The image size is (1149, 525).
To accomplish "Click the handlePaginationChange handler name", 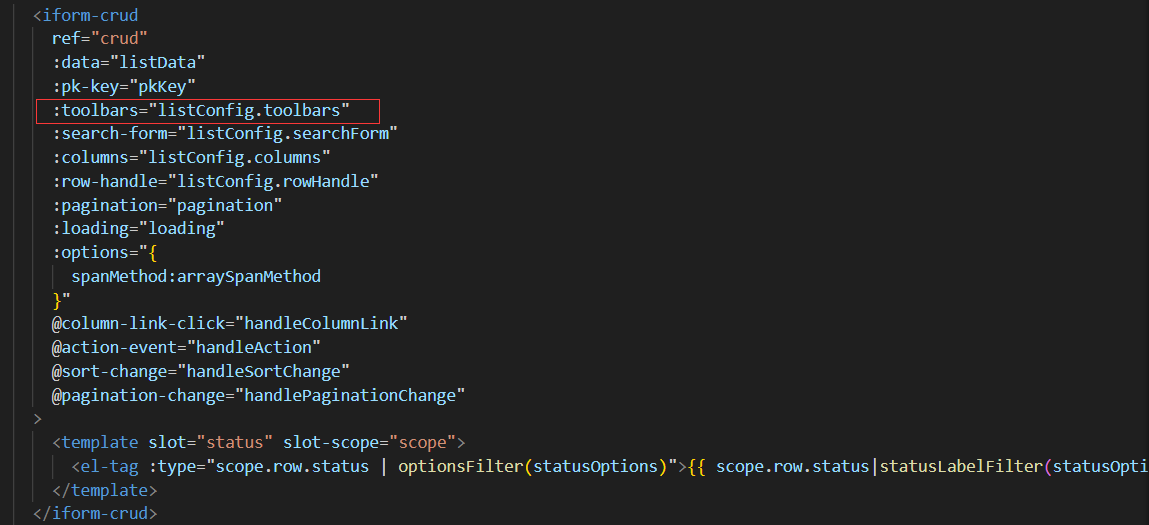I will click(359, 395).
